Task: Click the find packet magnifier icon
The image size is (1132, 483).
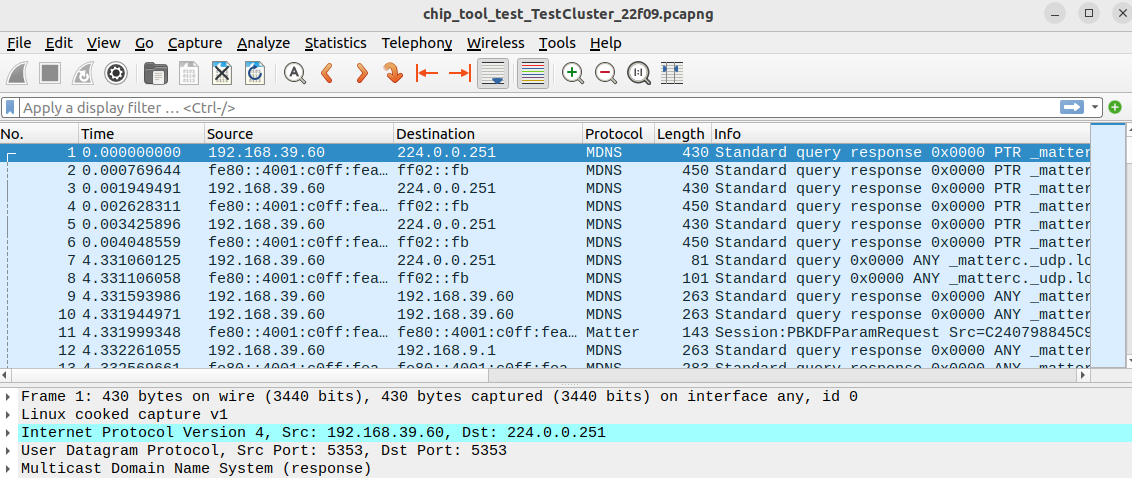Action: (295, 73)
